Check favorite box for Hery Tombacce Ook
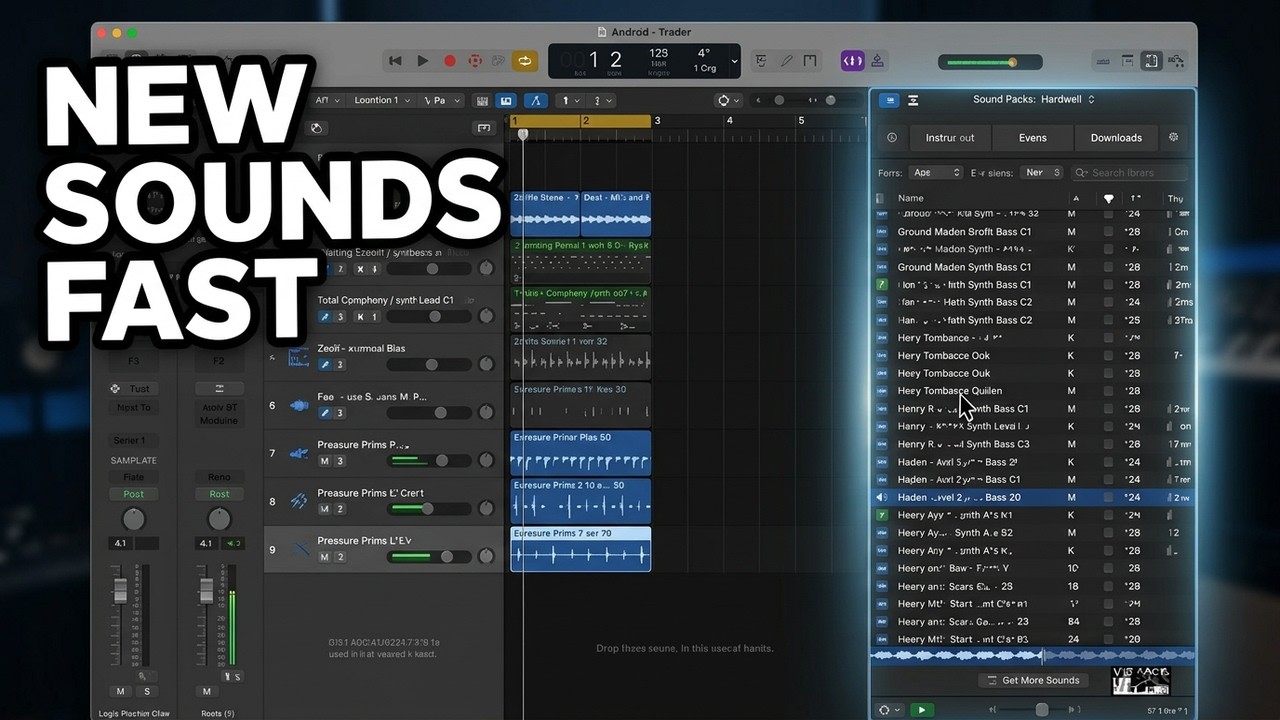This screenshot has width=1280, height=720. point(1108,356)
